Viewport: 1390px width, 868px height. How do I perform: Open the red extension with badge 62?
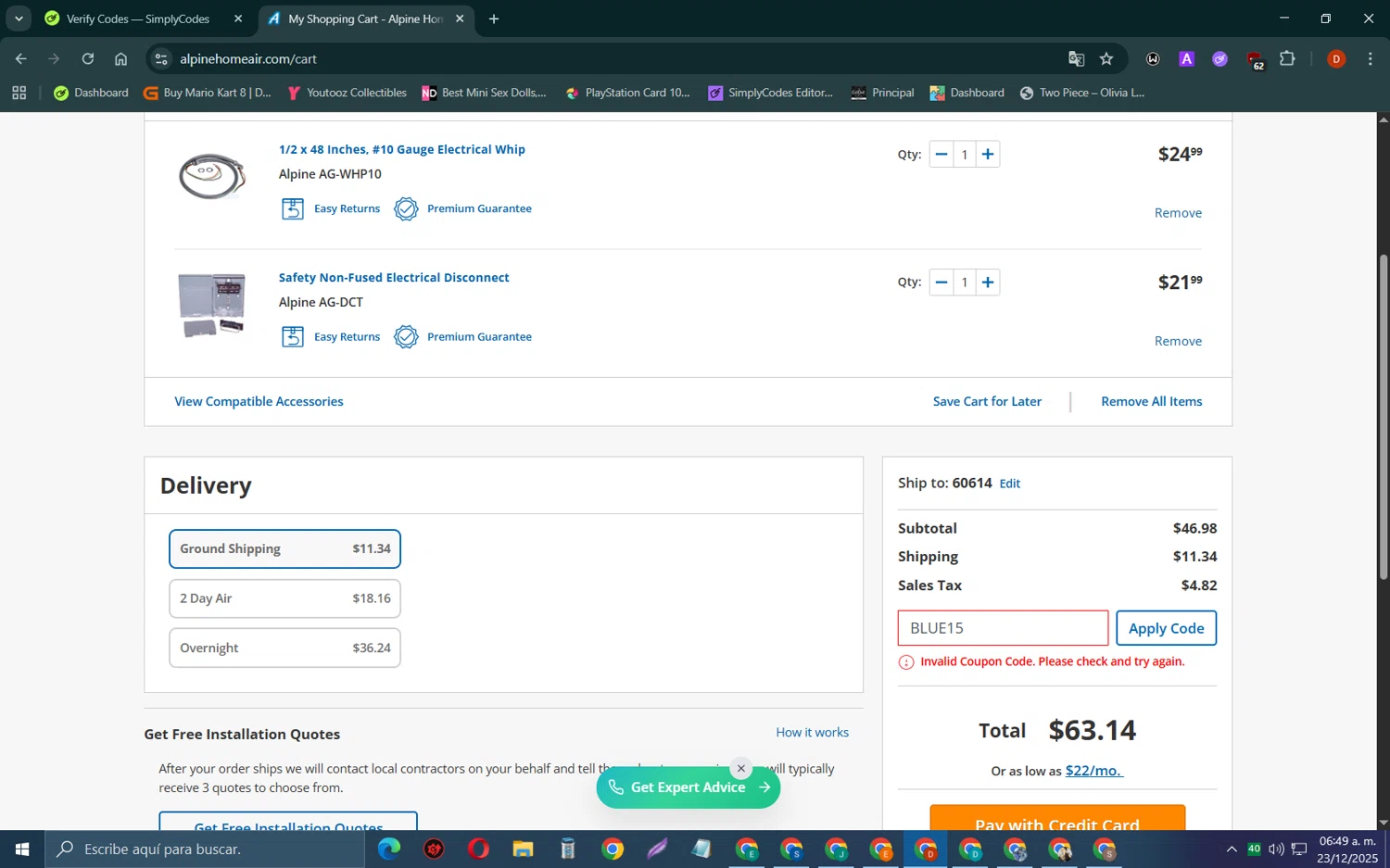coord(1255,60)
